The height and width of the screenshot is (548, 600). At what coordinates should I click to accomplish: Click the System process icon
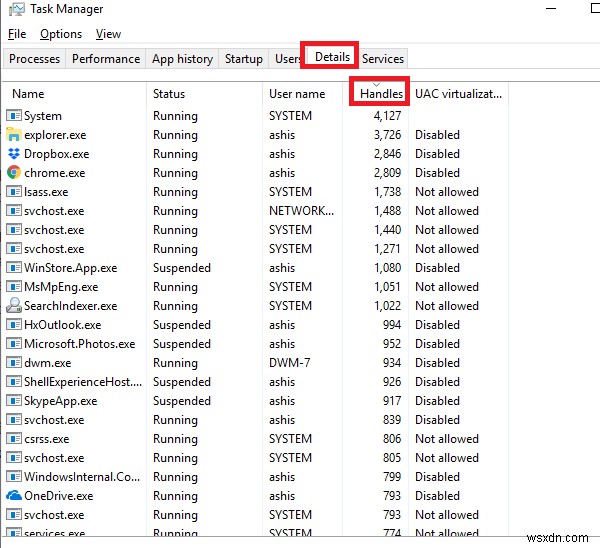(14, 116)
